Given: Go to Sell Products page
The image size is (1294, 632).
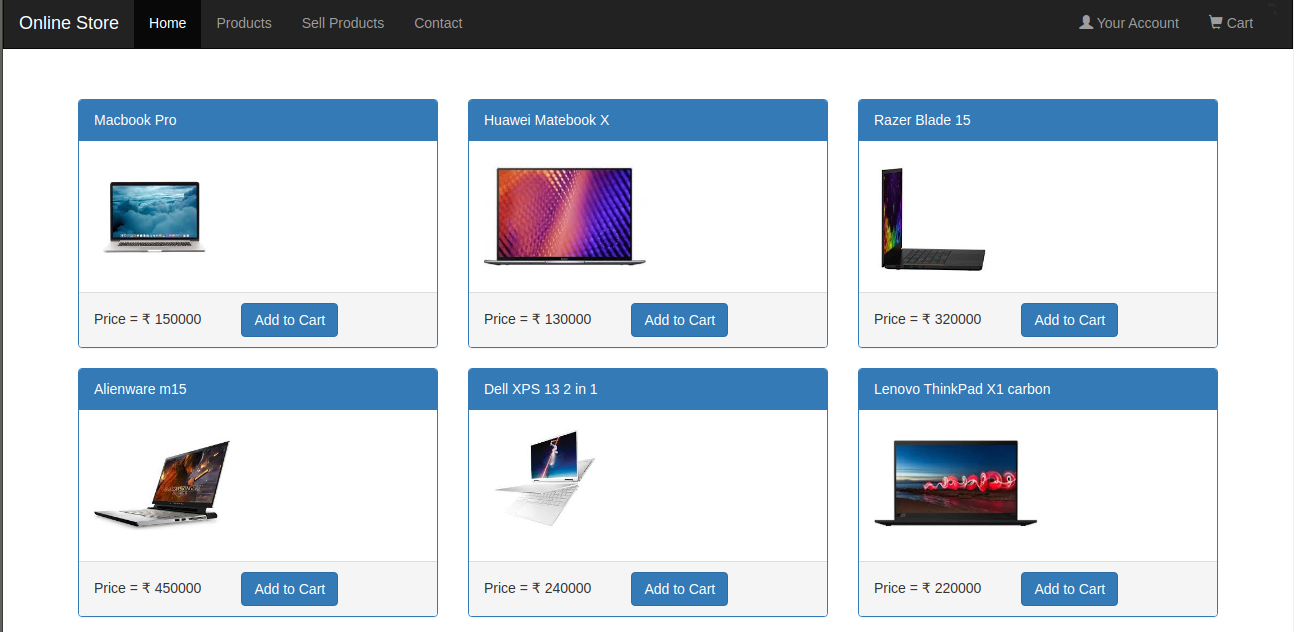Looking at the screenshot, I should pyautogui.click(x=343, y=23).
